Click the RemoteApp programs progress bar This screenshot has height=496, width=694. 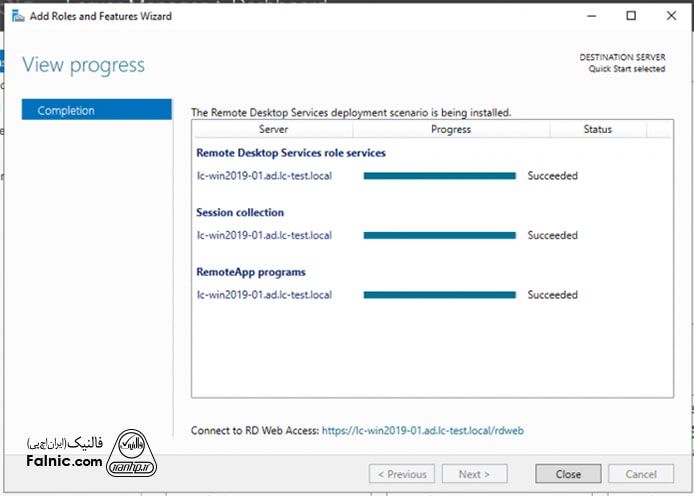pyautogui.click(x=439, y=295)
